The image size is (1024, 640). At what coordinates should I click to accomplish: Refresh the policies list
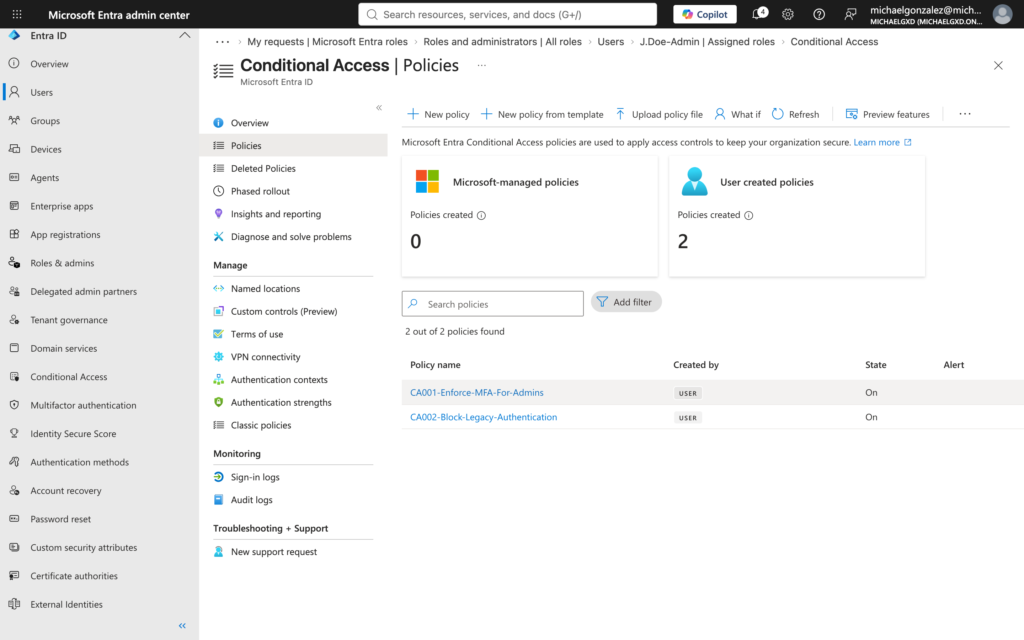(x=795, y=114)
